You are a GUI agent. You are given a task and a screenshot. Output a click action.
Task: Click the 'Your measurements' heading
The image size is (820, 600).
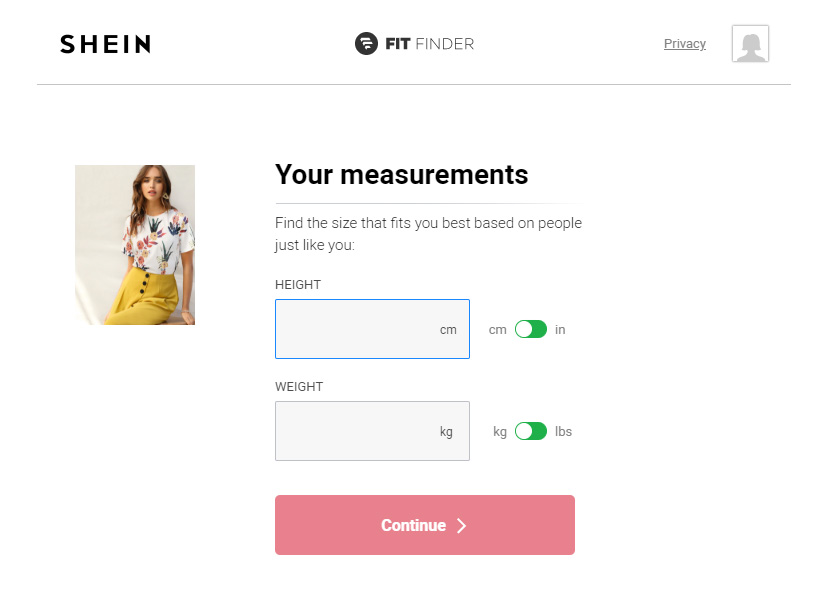[401, 174]
